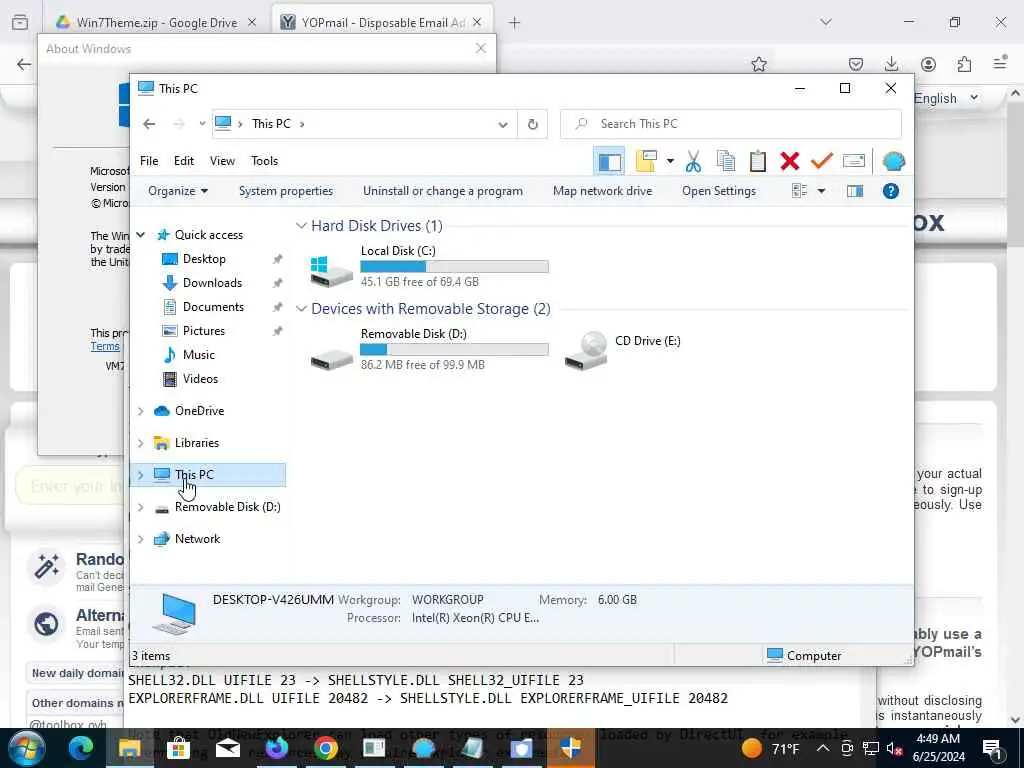Expand the This PC tree node

[x=140, y=475]
